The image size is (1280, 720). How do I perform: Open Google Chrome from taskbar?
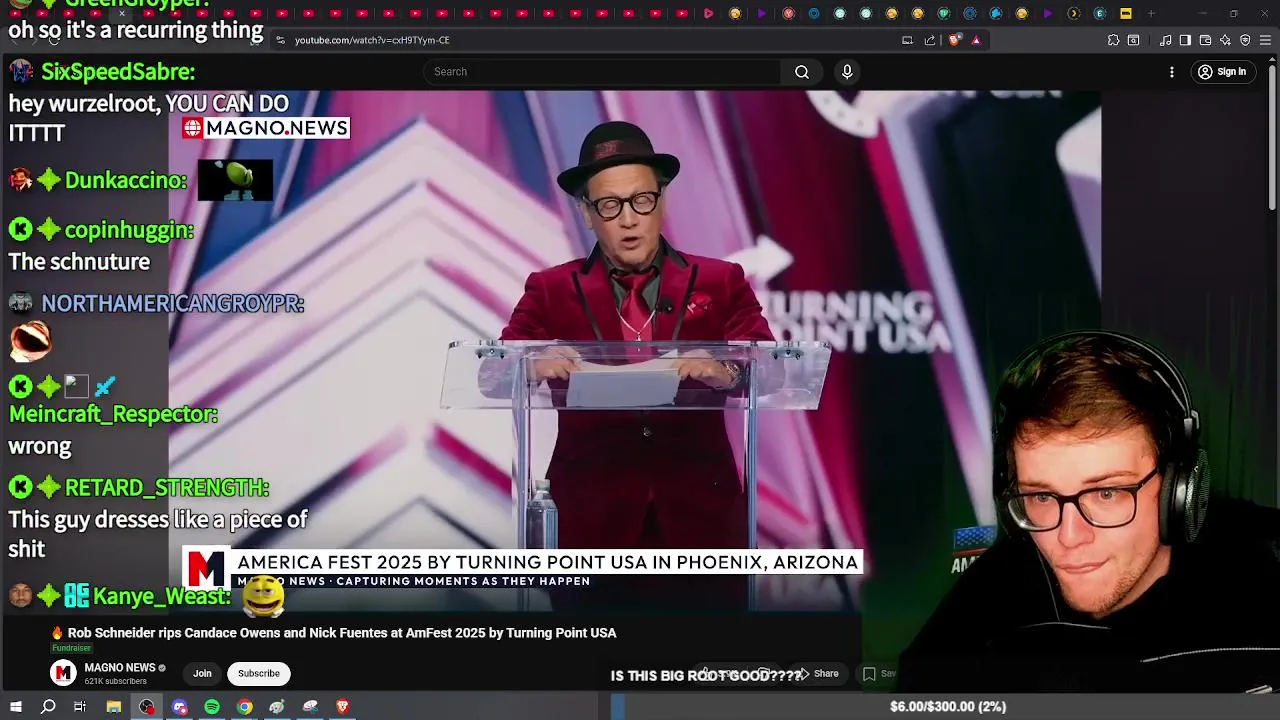pyautogui.click(x=244, y=707)
